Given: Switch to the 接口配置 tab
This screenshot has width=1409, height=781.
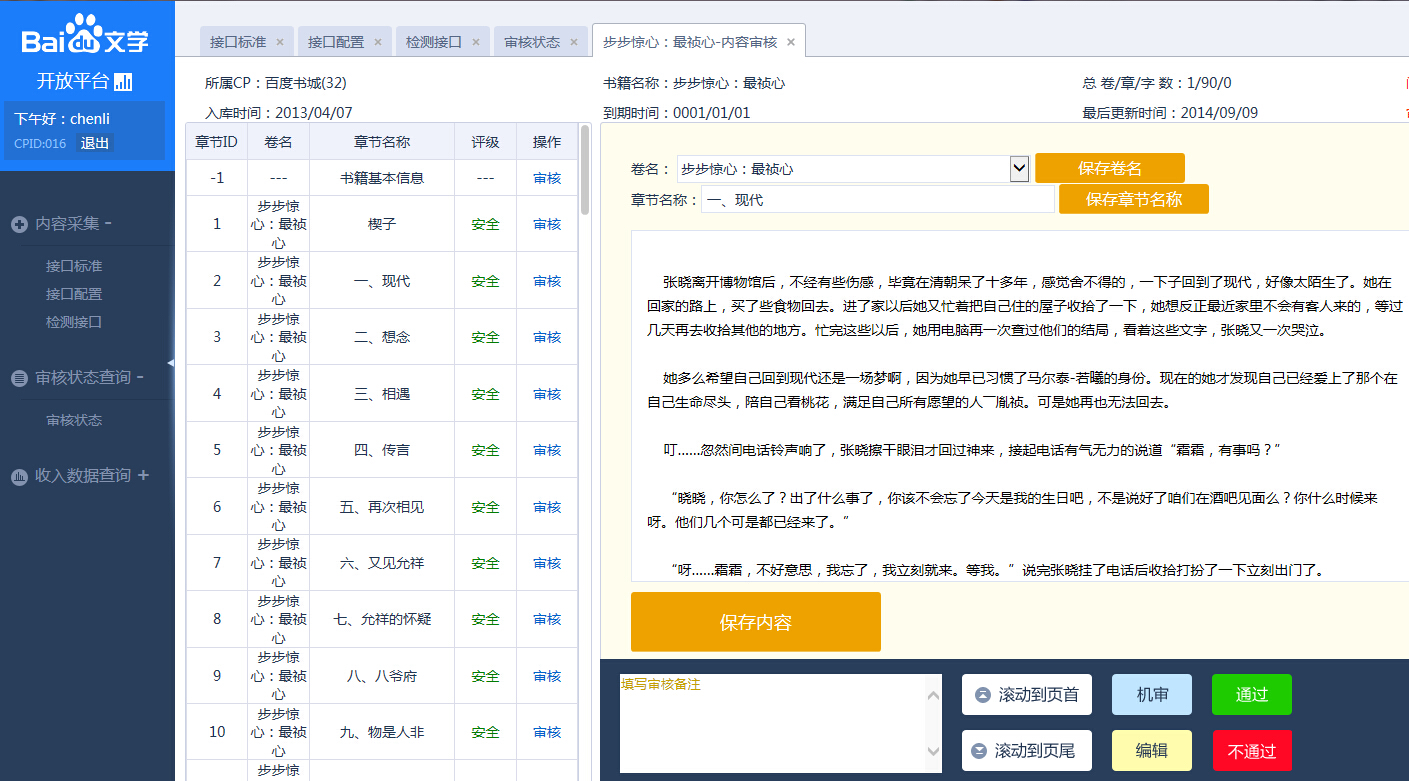Looking at the screenshot, I should (336, 42).
